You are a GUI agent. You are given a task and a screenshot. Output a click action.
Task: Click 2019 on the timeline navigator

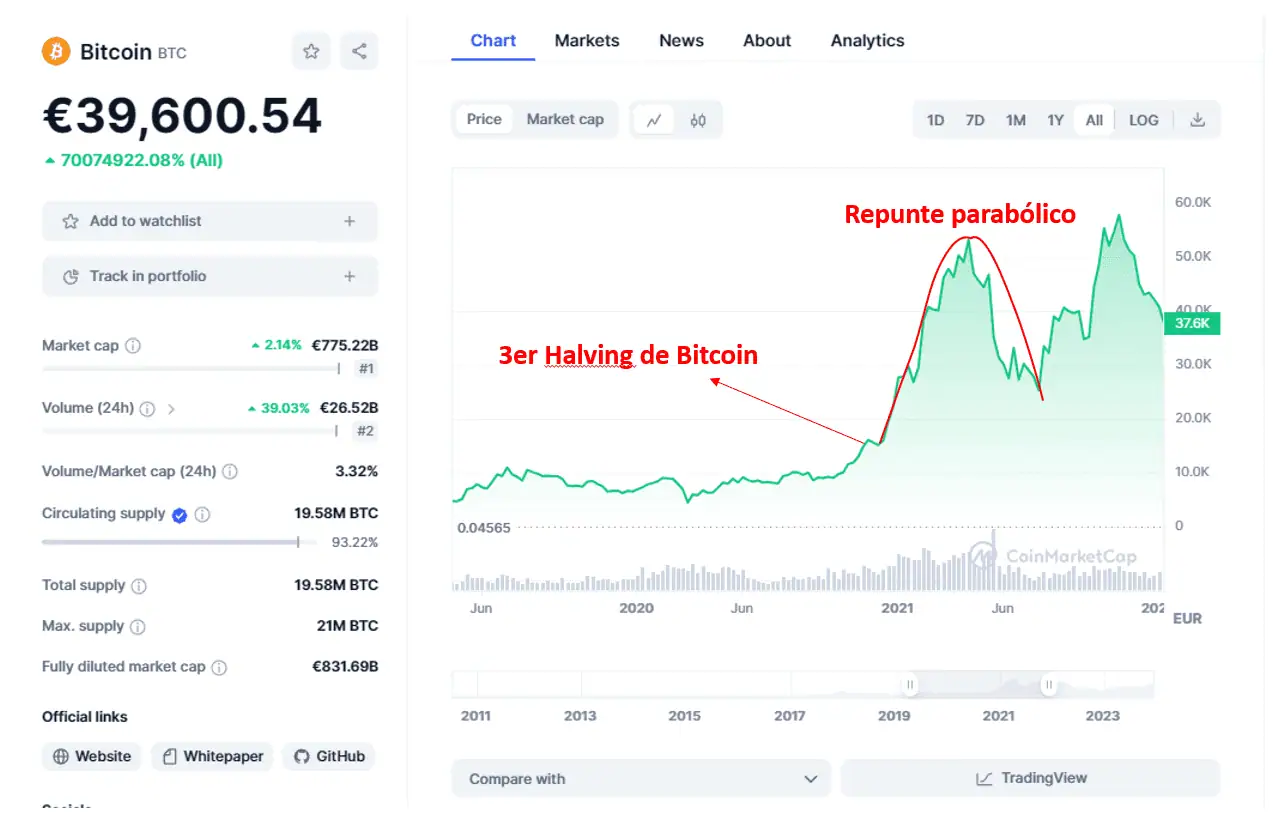pos(894,716)
